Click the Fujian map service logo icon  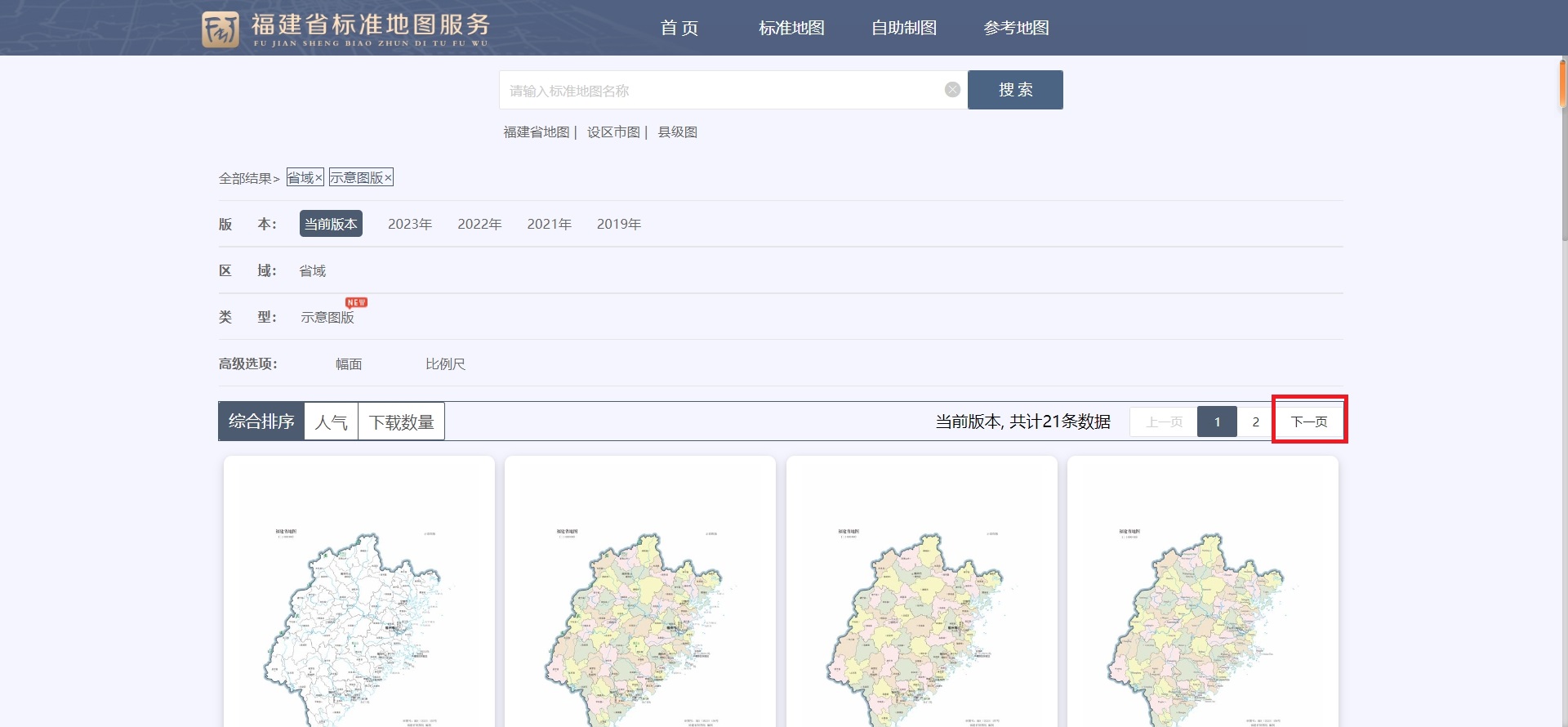tap(220, 29)
